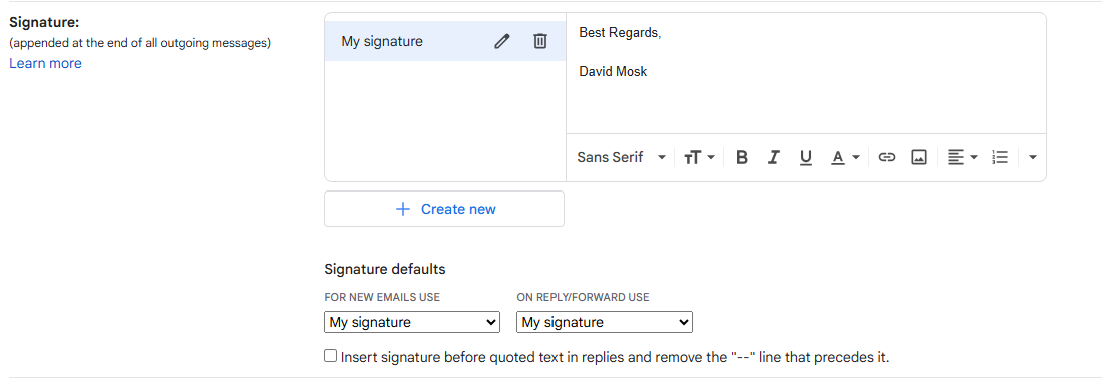The width and height of the screenshot is (1102, 378).
Task: Open 'For new emails use' signature dropdown
Action: [412, 322]
